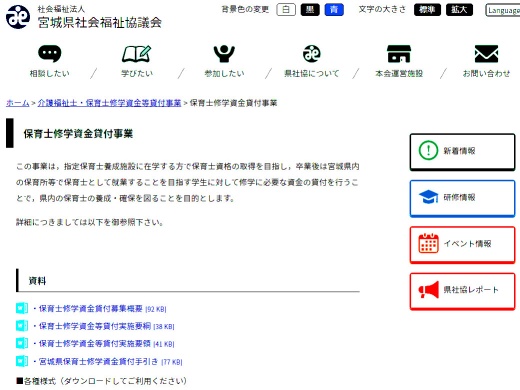The height and width of the screenshot is (390, 520).
Task: Download 保育士修学資金貸付募集概要 document
Action: coord(91,309)
